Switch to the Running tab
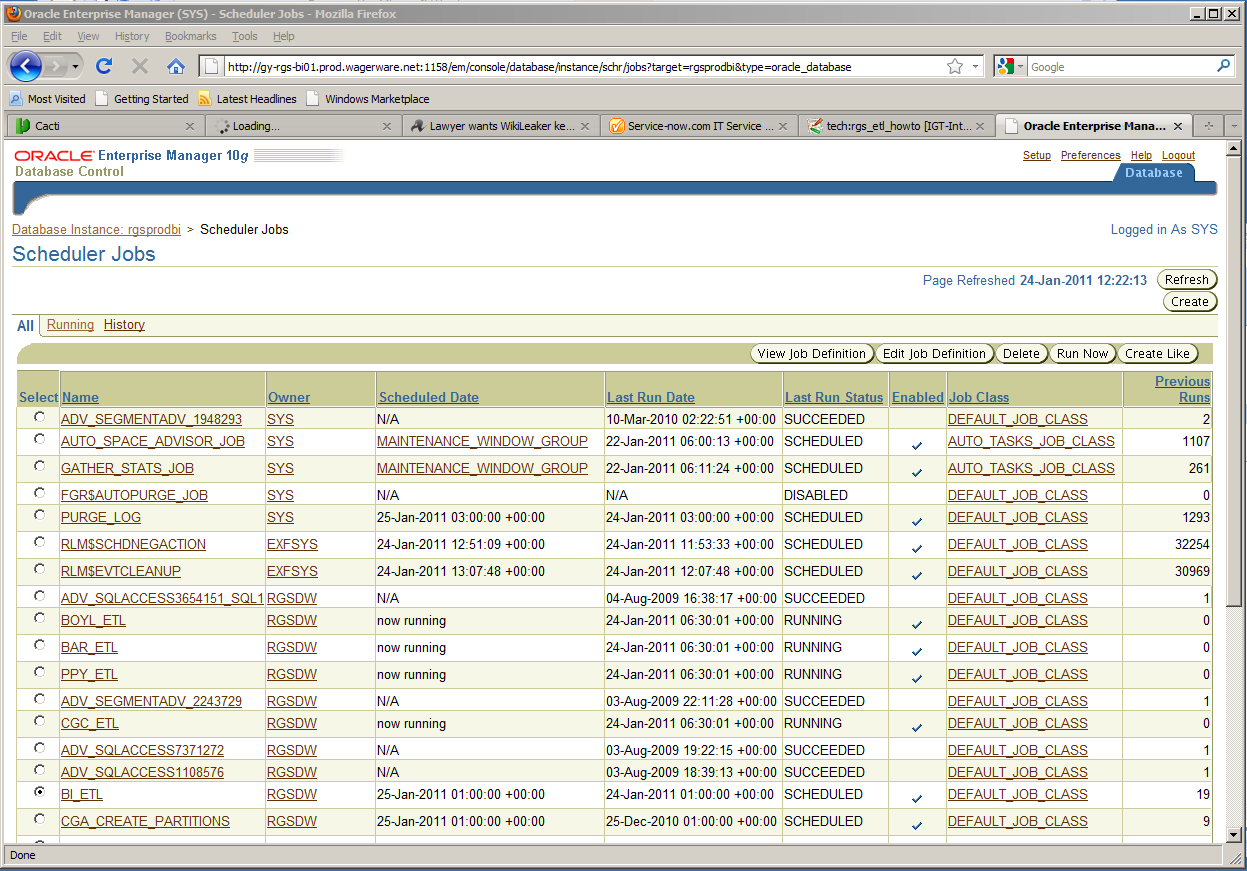 click(x=70, y=325)
